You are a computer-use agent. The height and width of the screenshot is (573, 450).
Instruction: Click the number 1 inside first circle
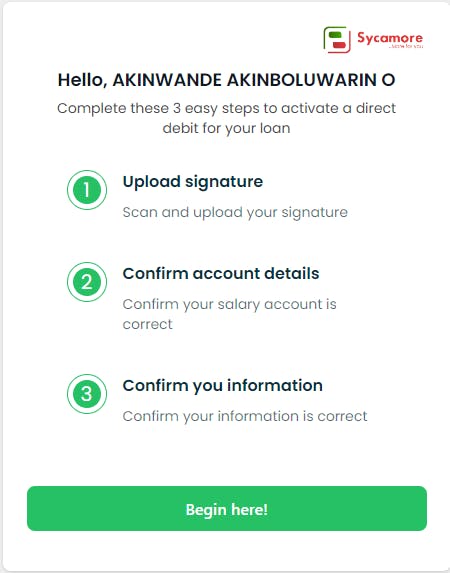click(87, 190)
